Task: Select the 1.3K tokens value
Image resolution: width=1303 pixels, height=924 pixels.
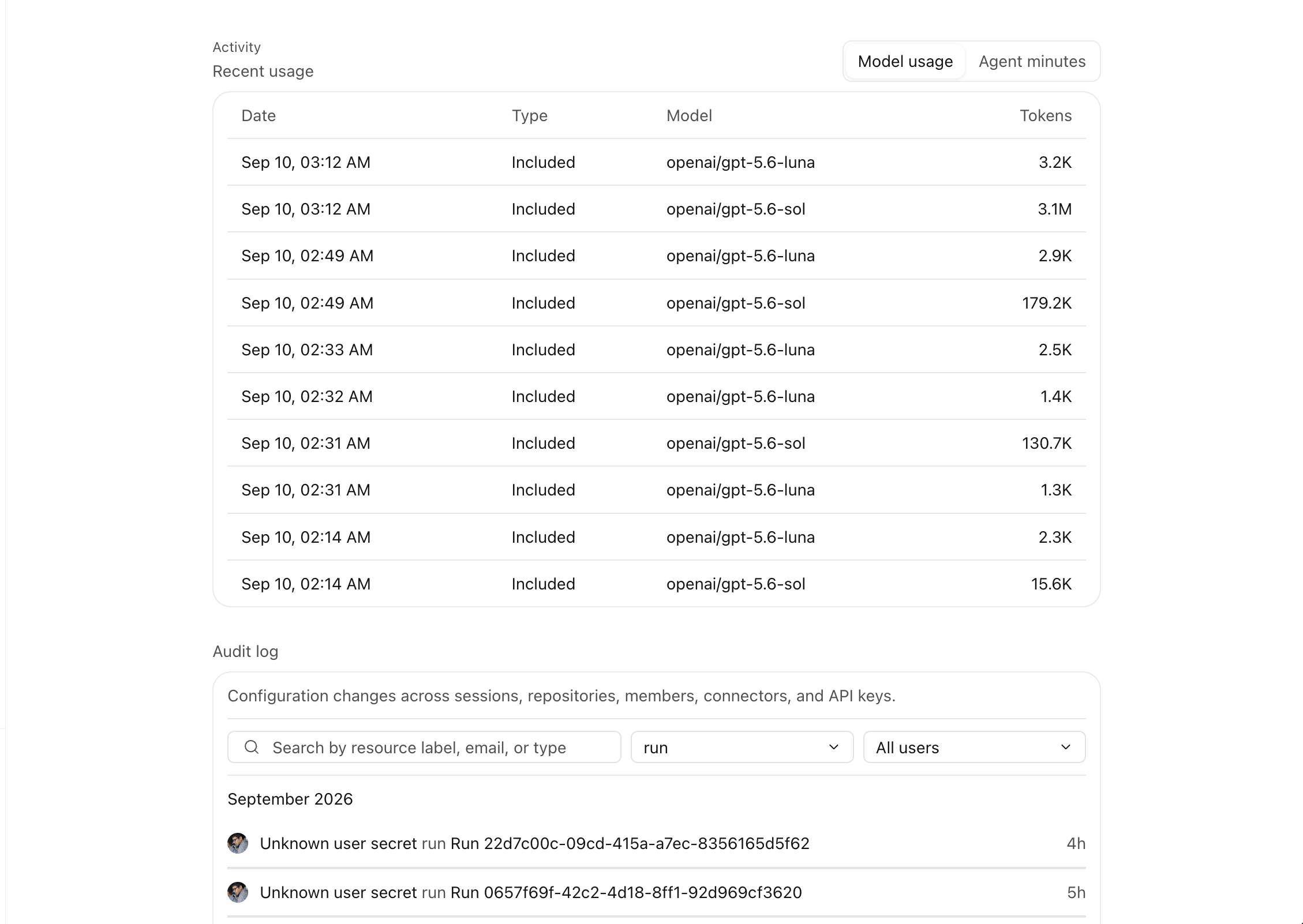Action: [1056, 490]
